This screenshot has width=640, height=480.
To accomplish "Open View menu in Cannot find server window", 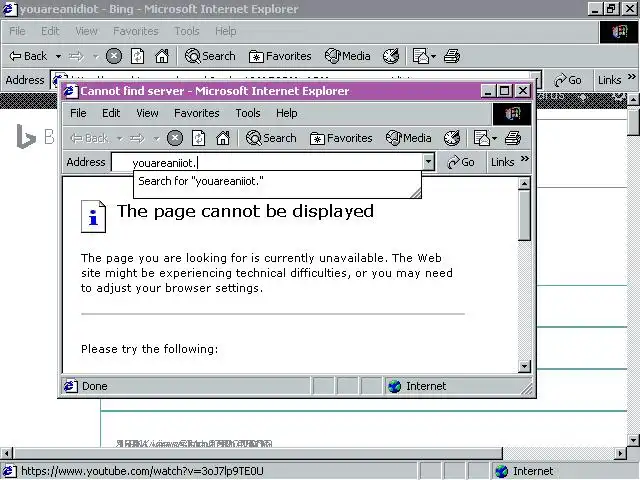I will tap(147, 113).
